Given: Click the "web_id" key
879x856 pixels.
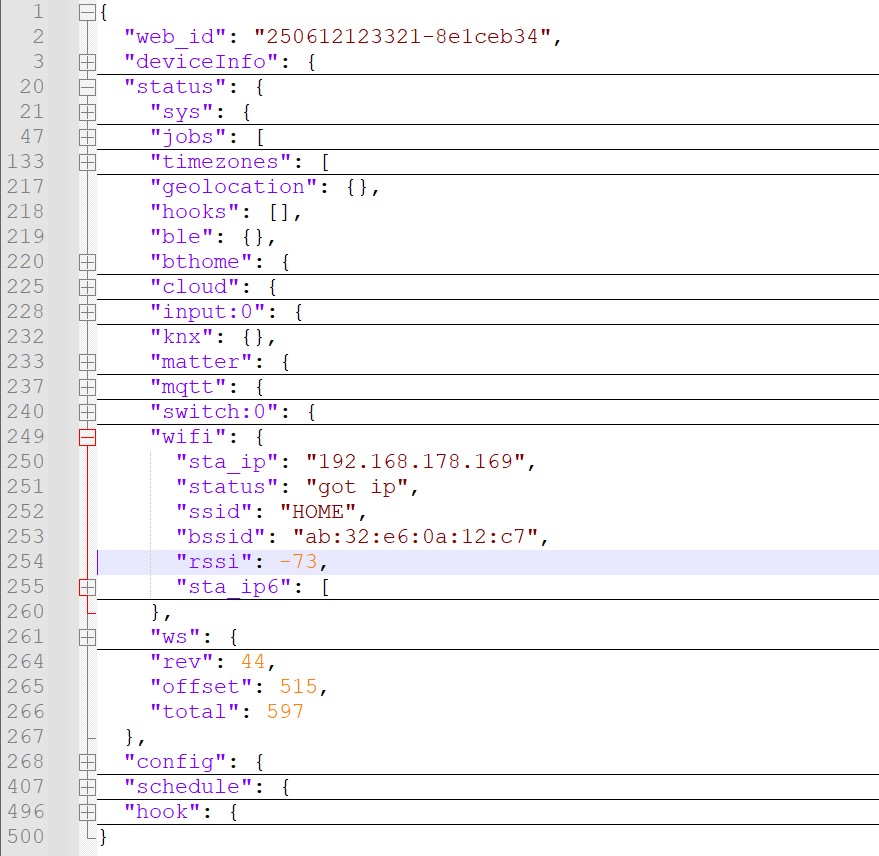Looking at the screenshot, I should tap(175, 37).
